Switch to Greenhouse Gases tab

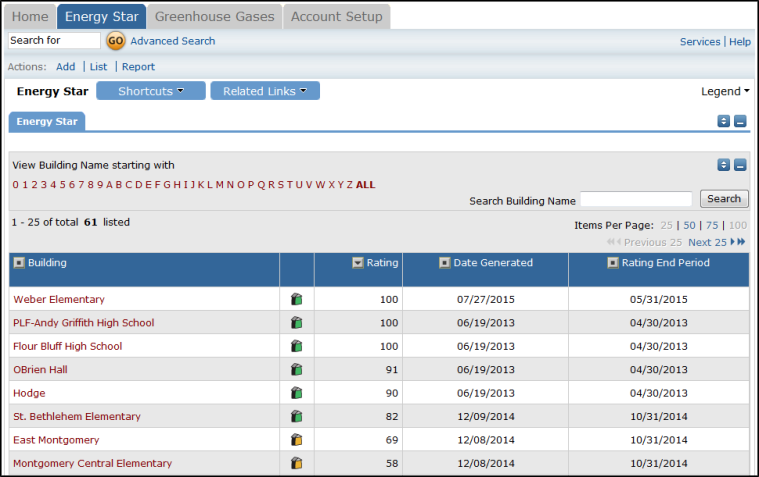pyautogui.click(x=214, y=16)
